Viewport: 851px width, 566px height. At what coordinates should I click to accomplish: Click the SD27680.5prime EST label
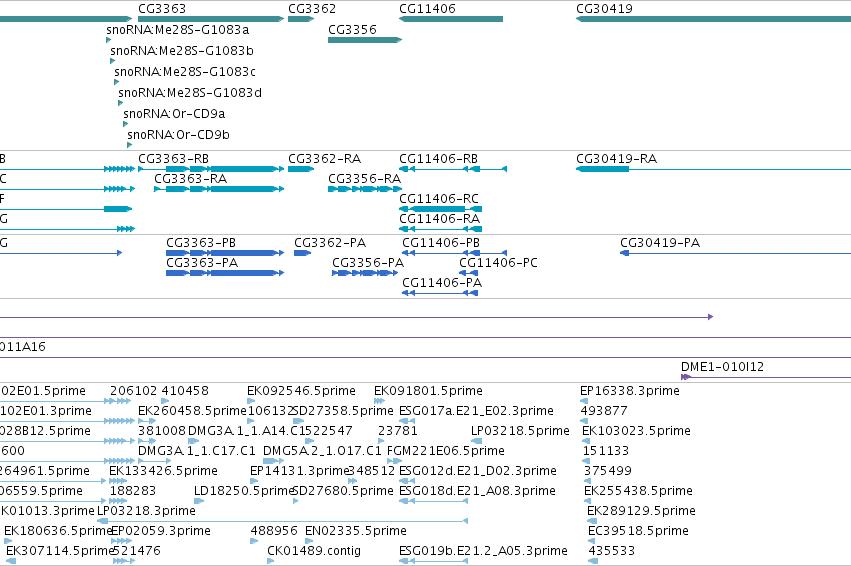pyautogui.click(x=342, y=491)
